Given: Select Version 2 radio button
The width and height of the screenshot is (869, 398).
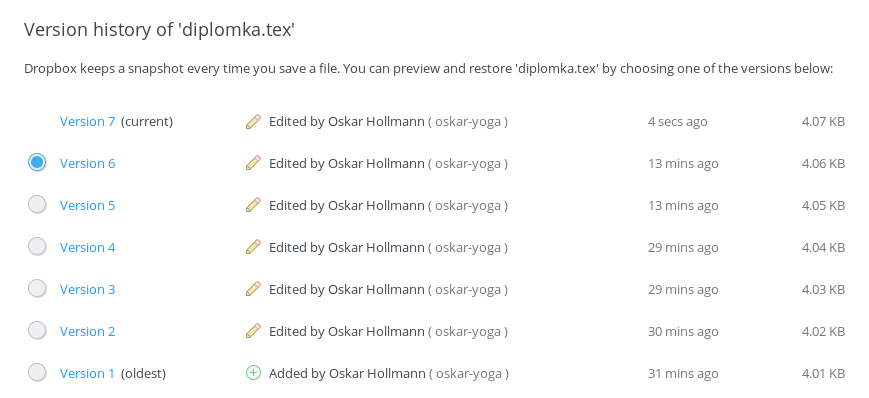Looking at the screenshot, I should 37,330.
